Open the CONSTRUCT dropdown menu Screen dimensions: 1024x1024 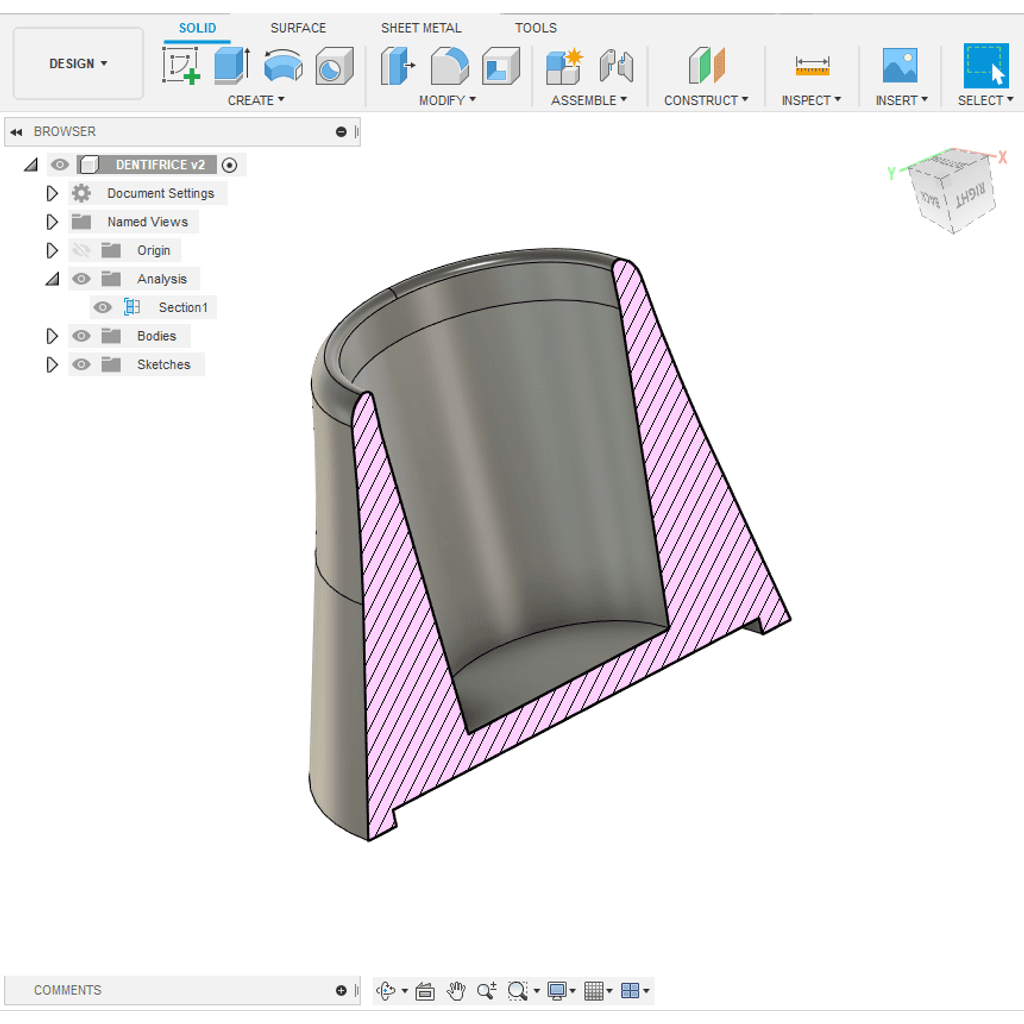click(x=706, y=100)
